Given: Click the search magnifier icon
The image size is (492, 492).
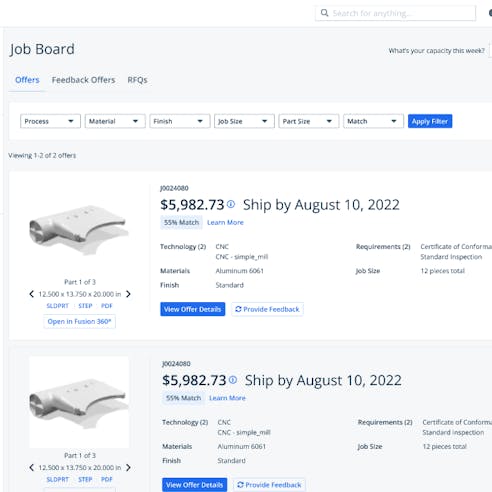Looking at the screenshot, I should [x=324, y=13].
